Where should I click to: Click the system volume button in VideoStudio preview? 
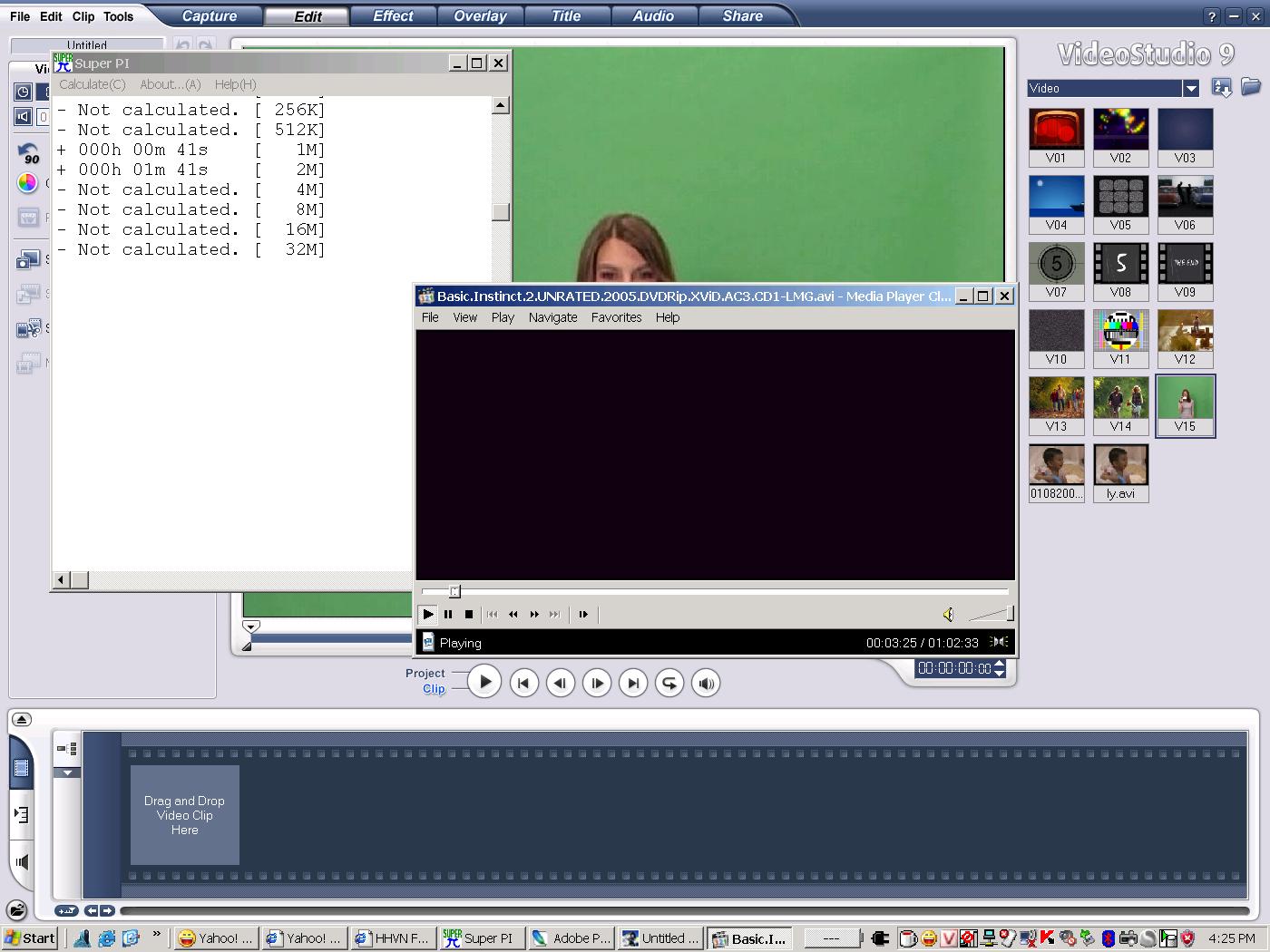706,683
